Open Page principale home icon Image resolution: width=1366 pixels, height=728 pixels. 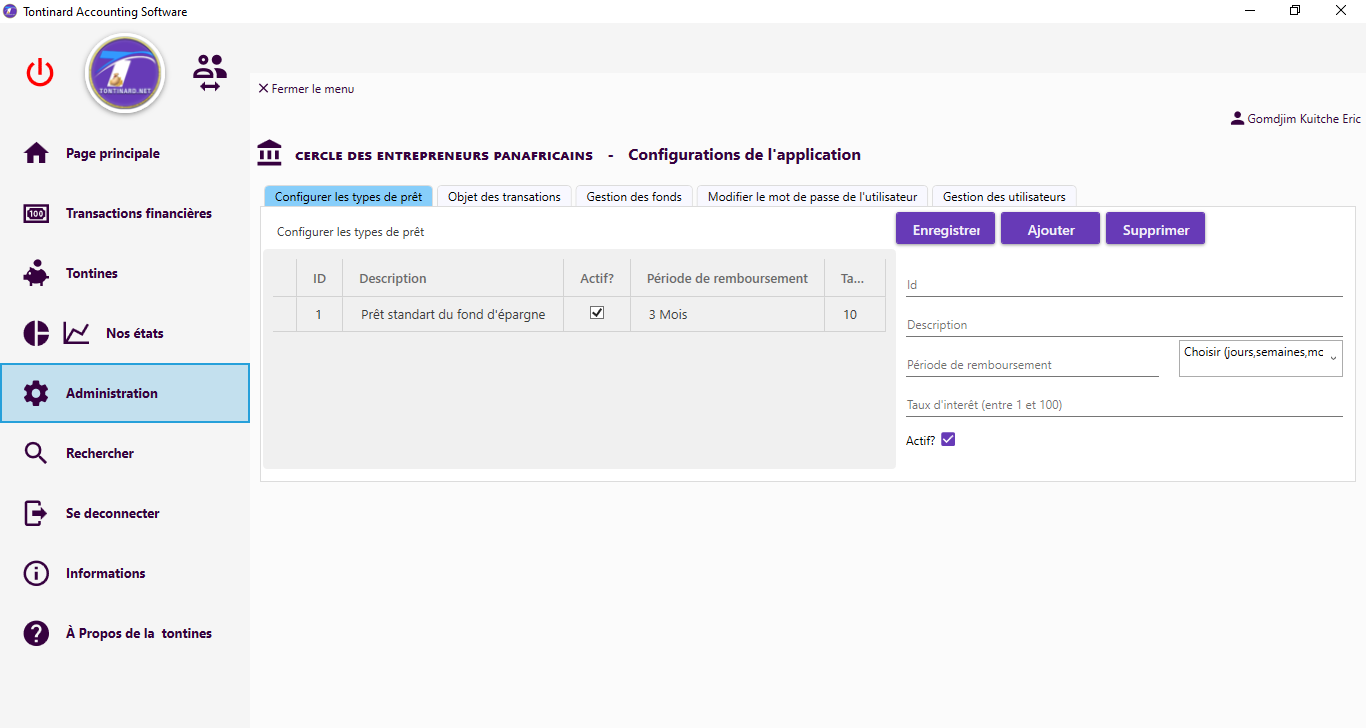[36, 153]
